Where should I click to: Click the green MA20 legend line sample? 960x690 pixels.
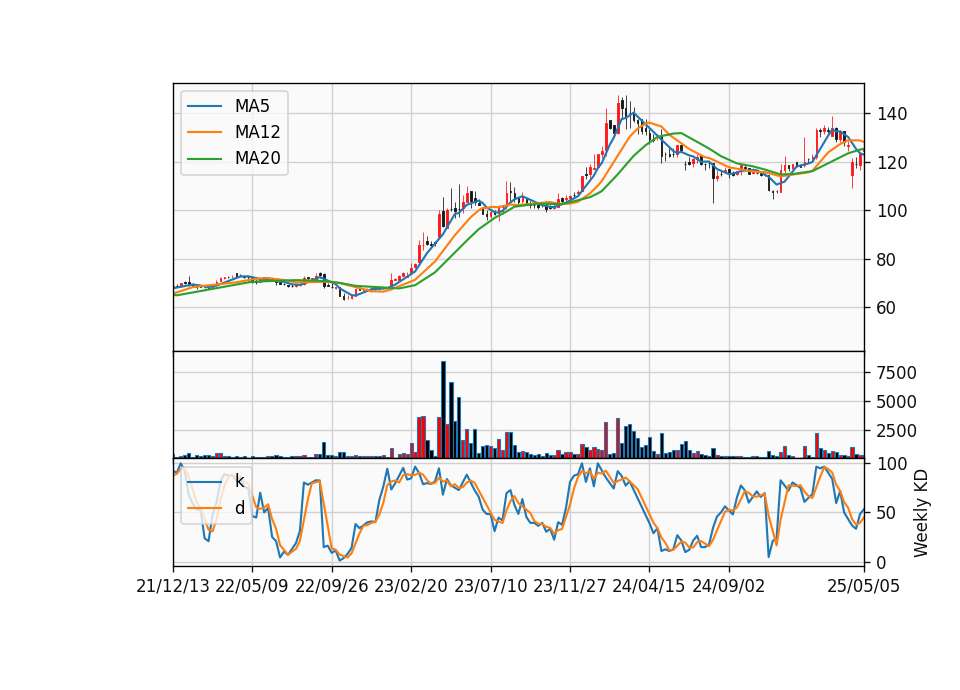point(204,159)
